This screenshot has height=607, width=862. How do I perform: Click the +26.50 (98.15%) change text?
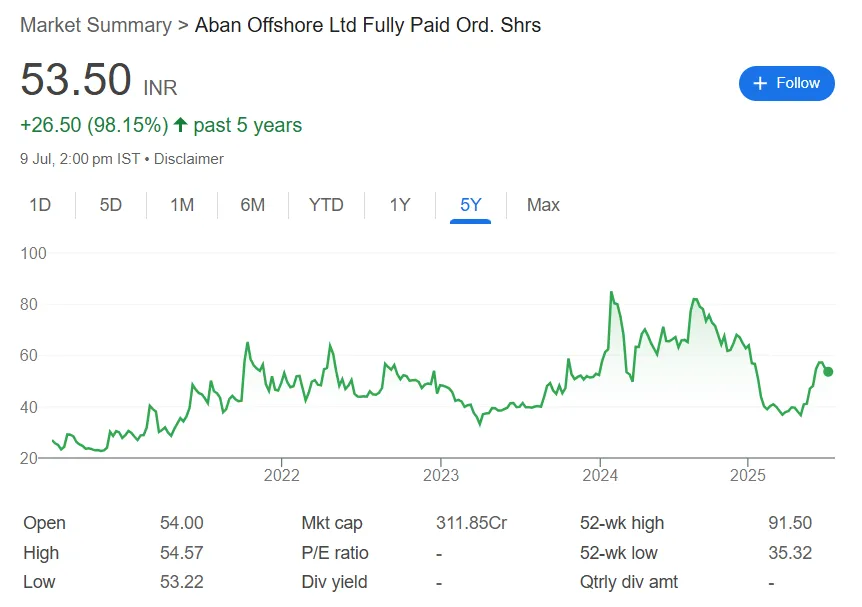click(94, 125)
